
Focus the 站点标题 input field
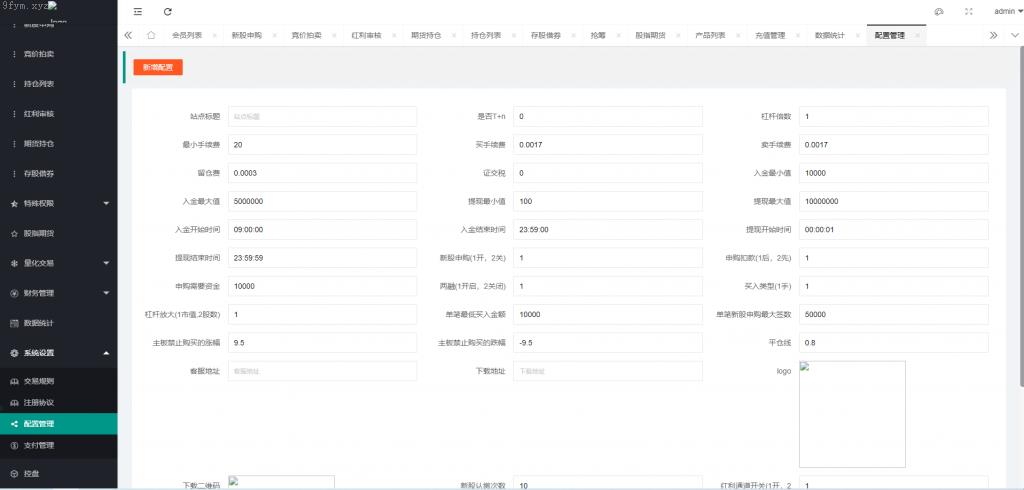pyautogui.click(x=323, y=116)
